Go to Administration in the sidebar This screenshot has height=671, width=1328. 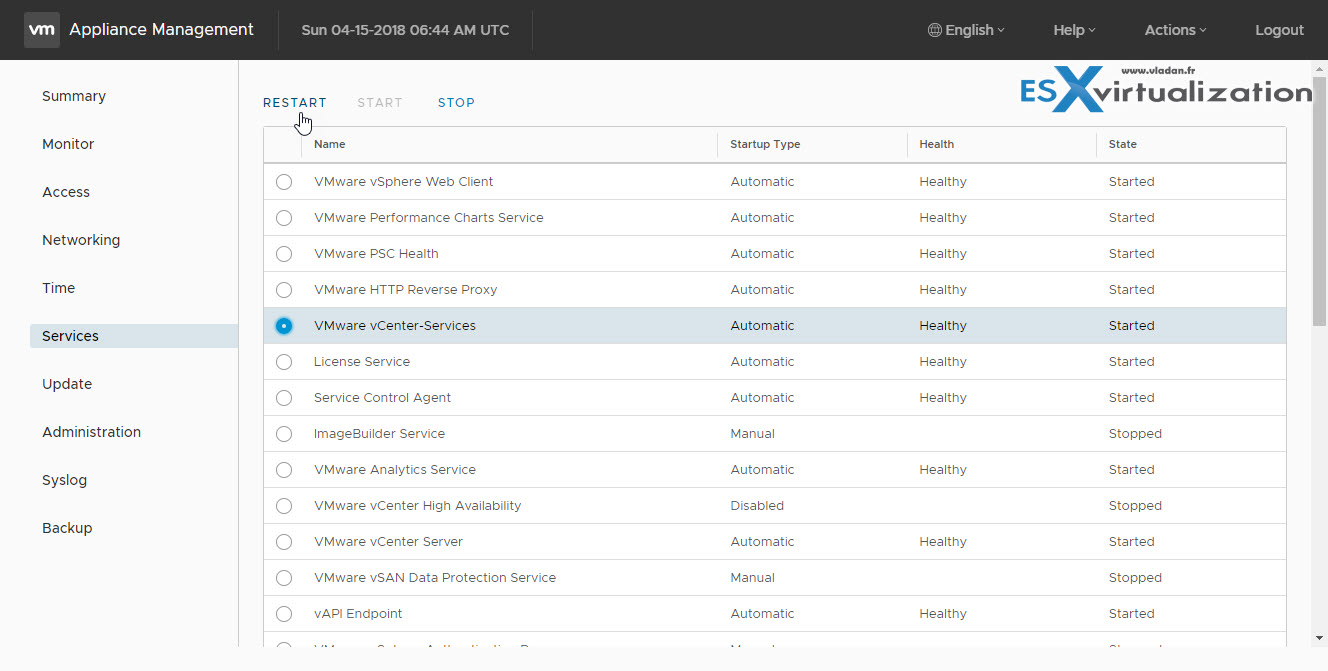click(x=92, y=432)
